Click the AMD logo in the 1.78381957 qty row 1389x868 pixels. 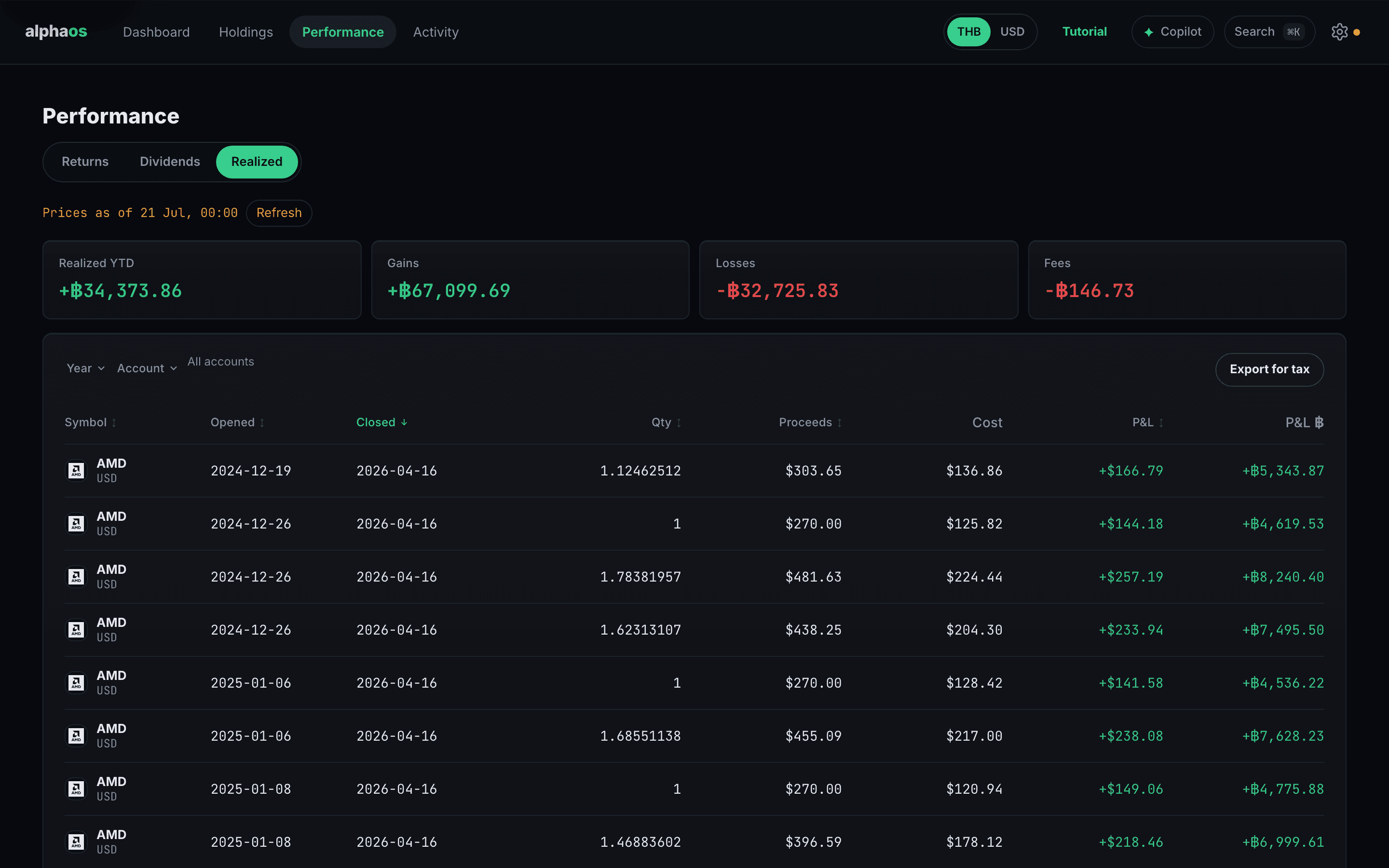pos(76,577)
